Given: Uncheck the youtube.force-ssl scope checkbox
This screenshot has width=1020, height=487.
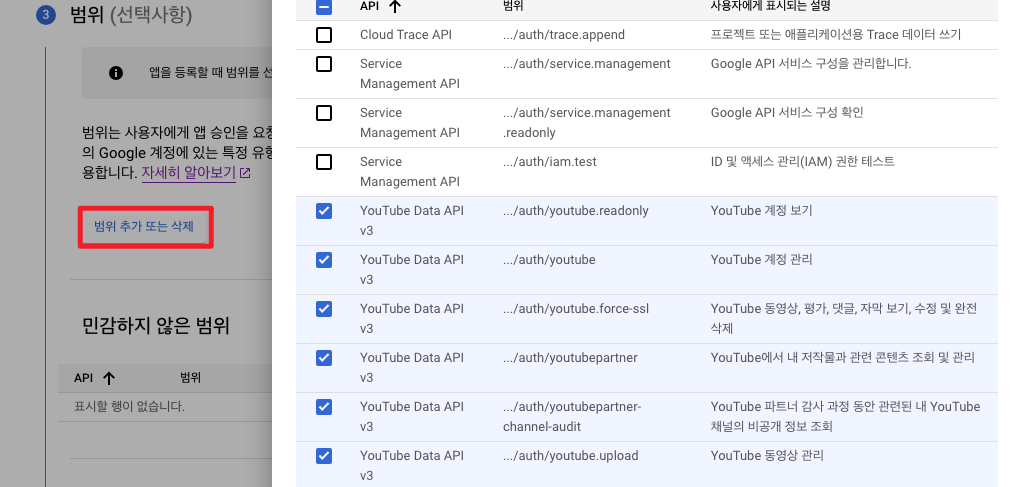Looking at the screenshot, I should click(x=324, y=309).
